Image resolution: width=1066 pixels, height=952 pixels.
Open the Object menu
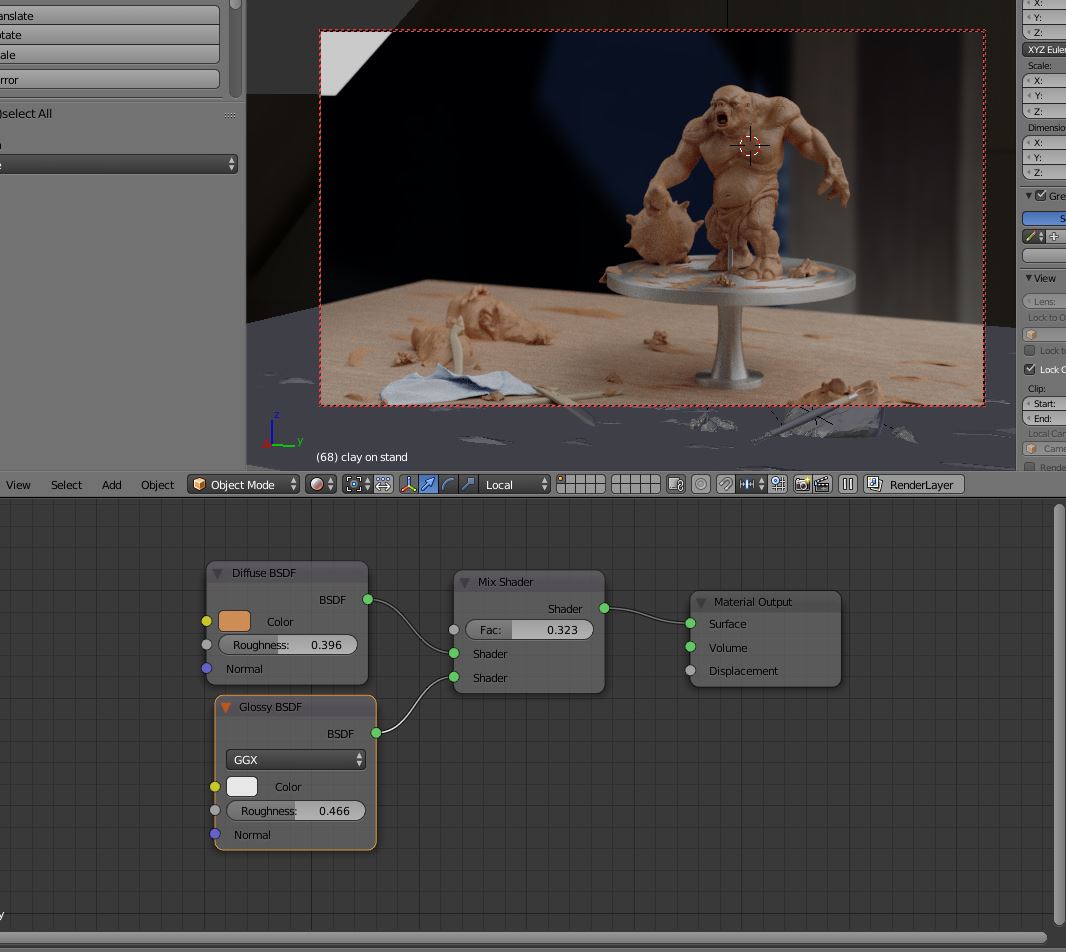(x=157, y=485)
